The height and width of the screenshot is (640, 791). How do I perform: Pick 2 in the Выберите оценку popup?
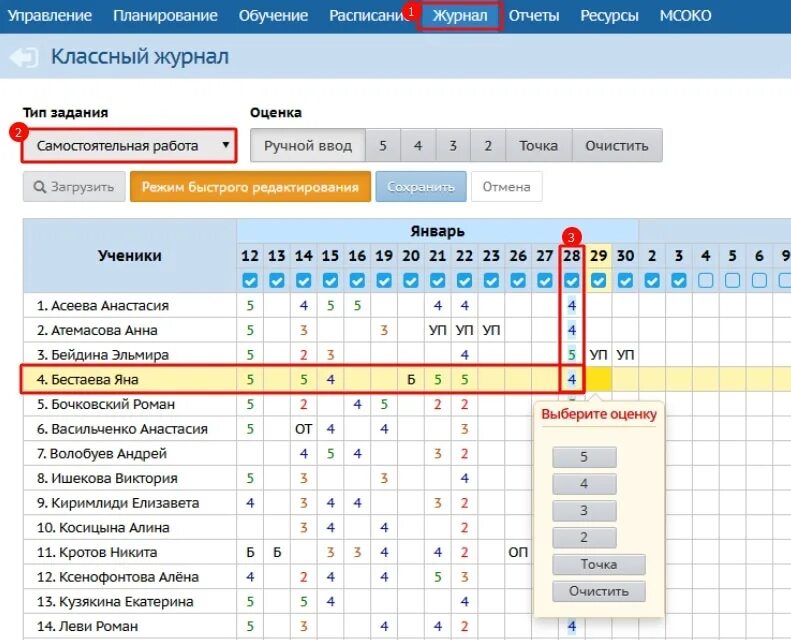[584, 537]
